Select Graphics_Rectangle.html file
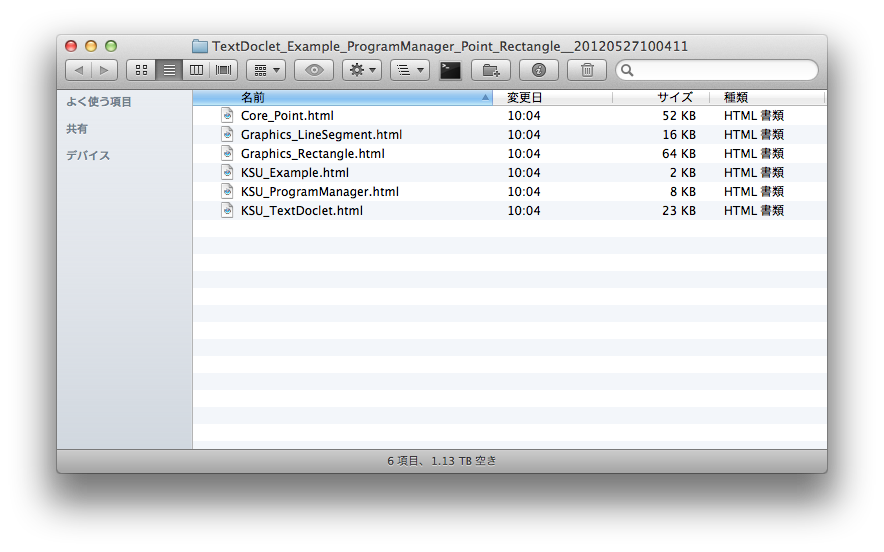Image resolution: width=884 pixels, height=552 pixels. pyautogui.click(x=312, y=153)
